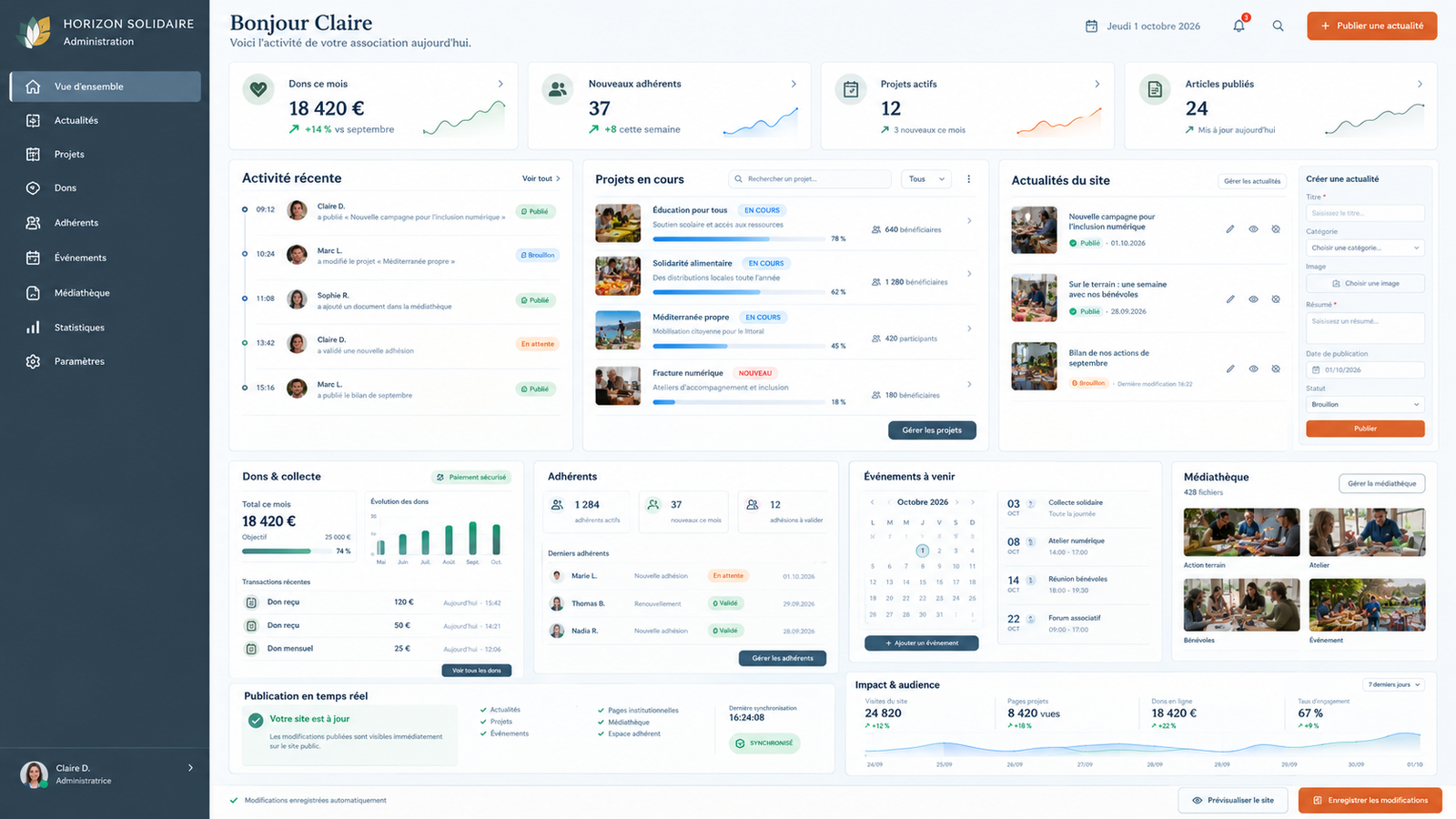
Task: Open the search magnifier in header
Action: (x=1278, y=25)
